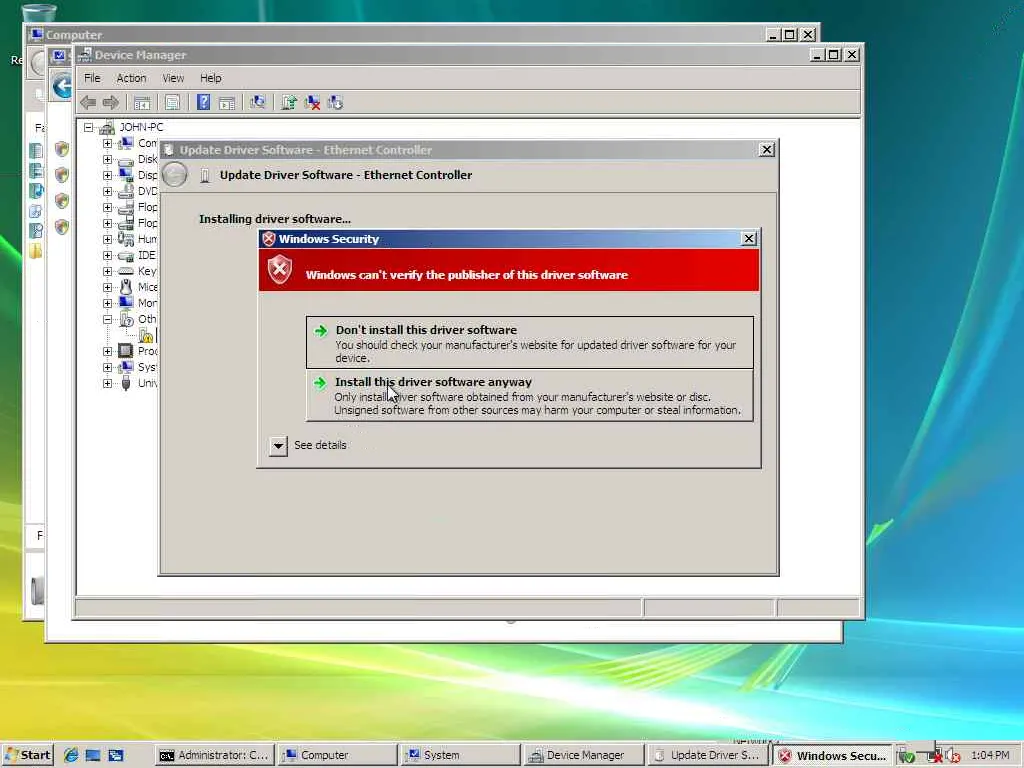Expand See details arrow in Windows Security
The height and width of the screenshot is (768, 1024).
point(278,445)
